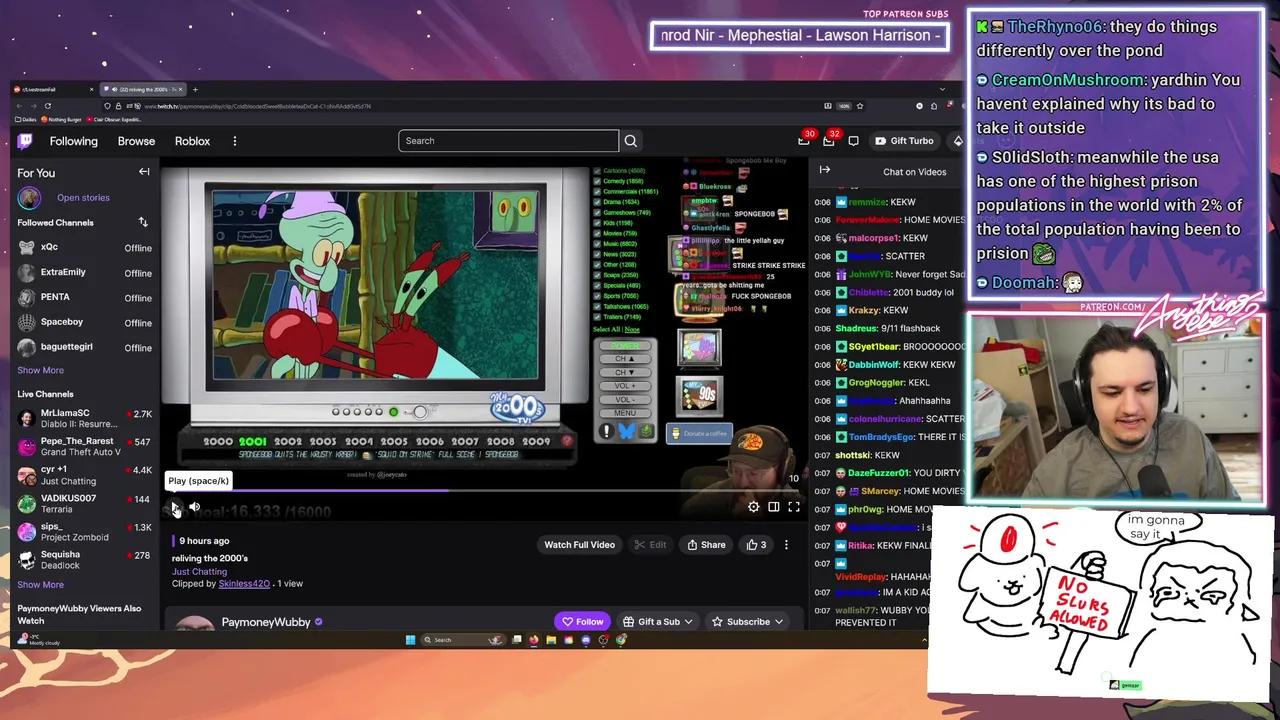1280x720 pixels.
Task: Show more live channels
Action: [40, 585]
